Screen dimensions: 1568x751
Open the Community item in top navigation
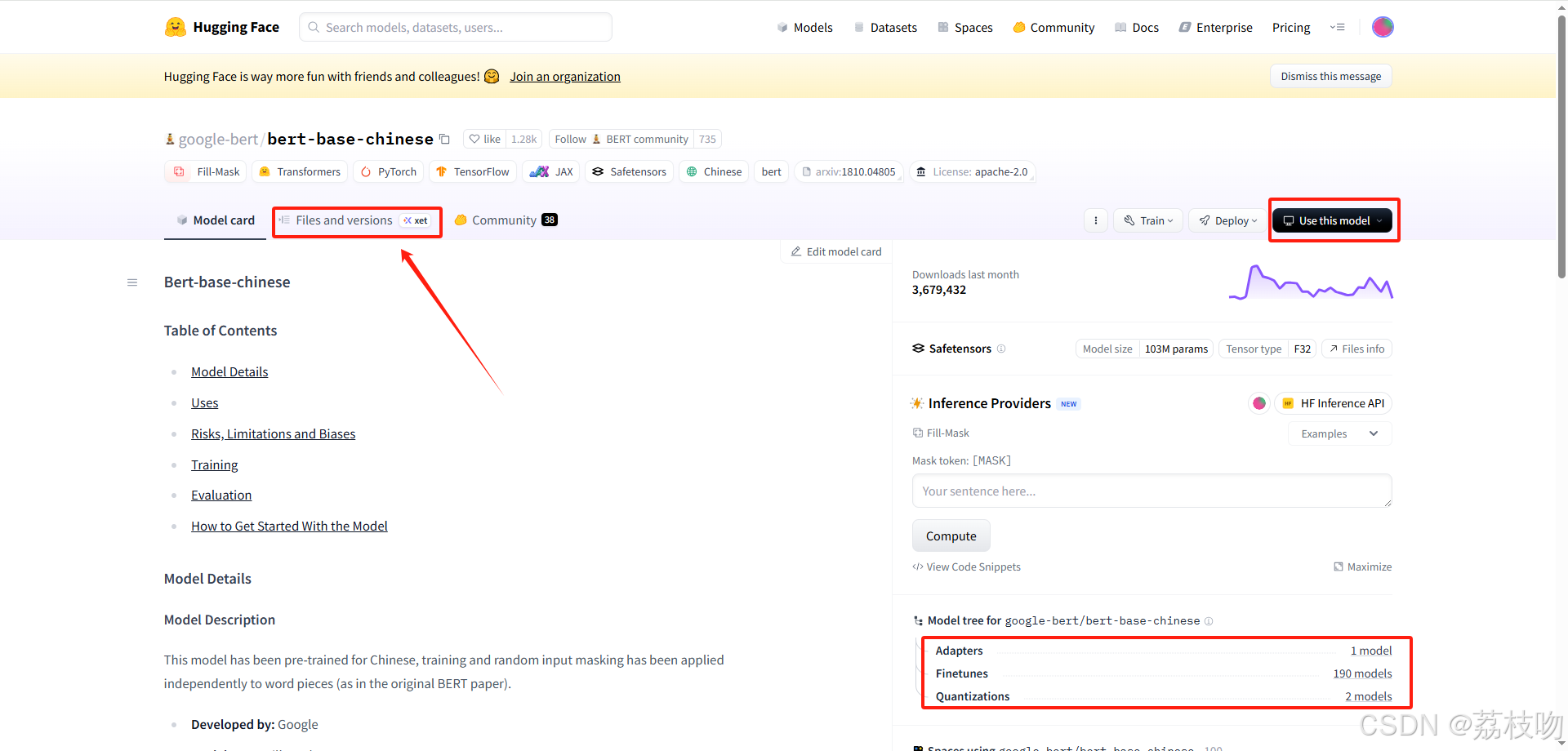point(1053,27)
